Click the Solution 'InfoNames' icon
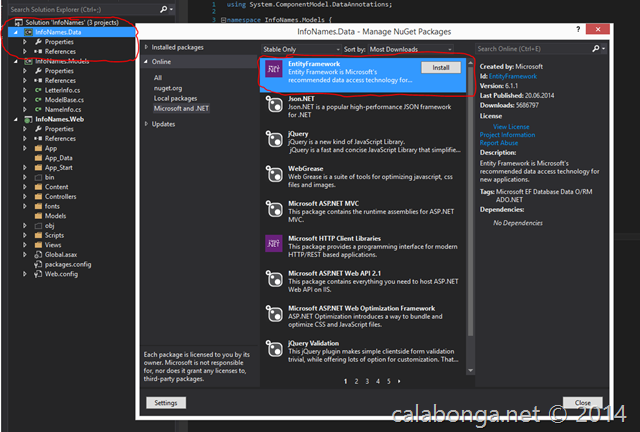The image size is (640, 432). point(19,22)
